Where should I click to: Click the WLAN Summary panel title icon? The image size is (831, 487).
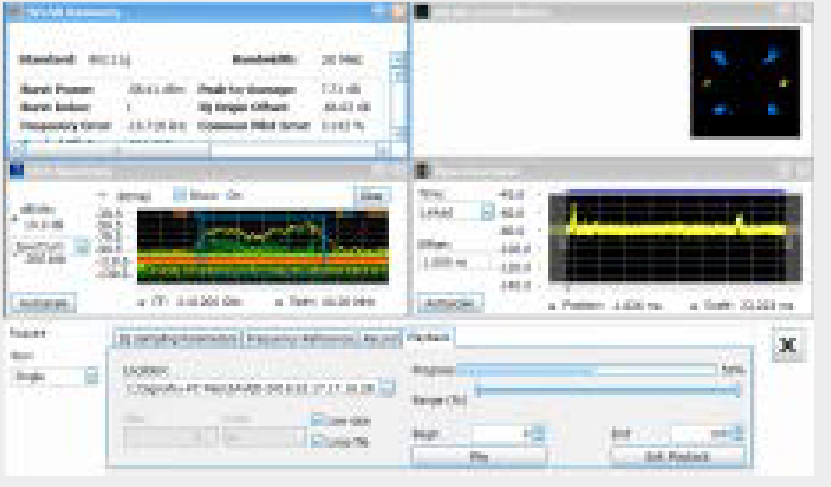(x=18, y=12)
